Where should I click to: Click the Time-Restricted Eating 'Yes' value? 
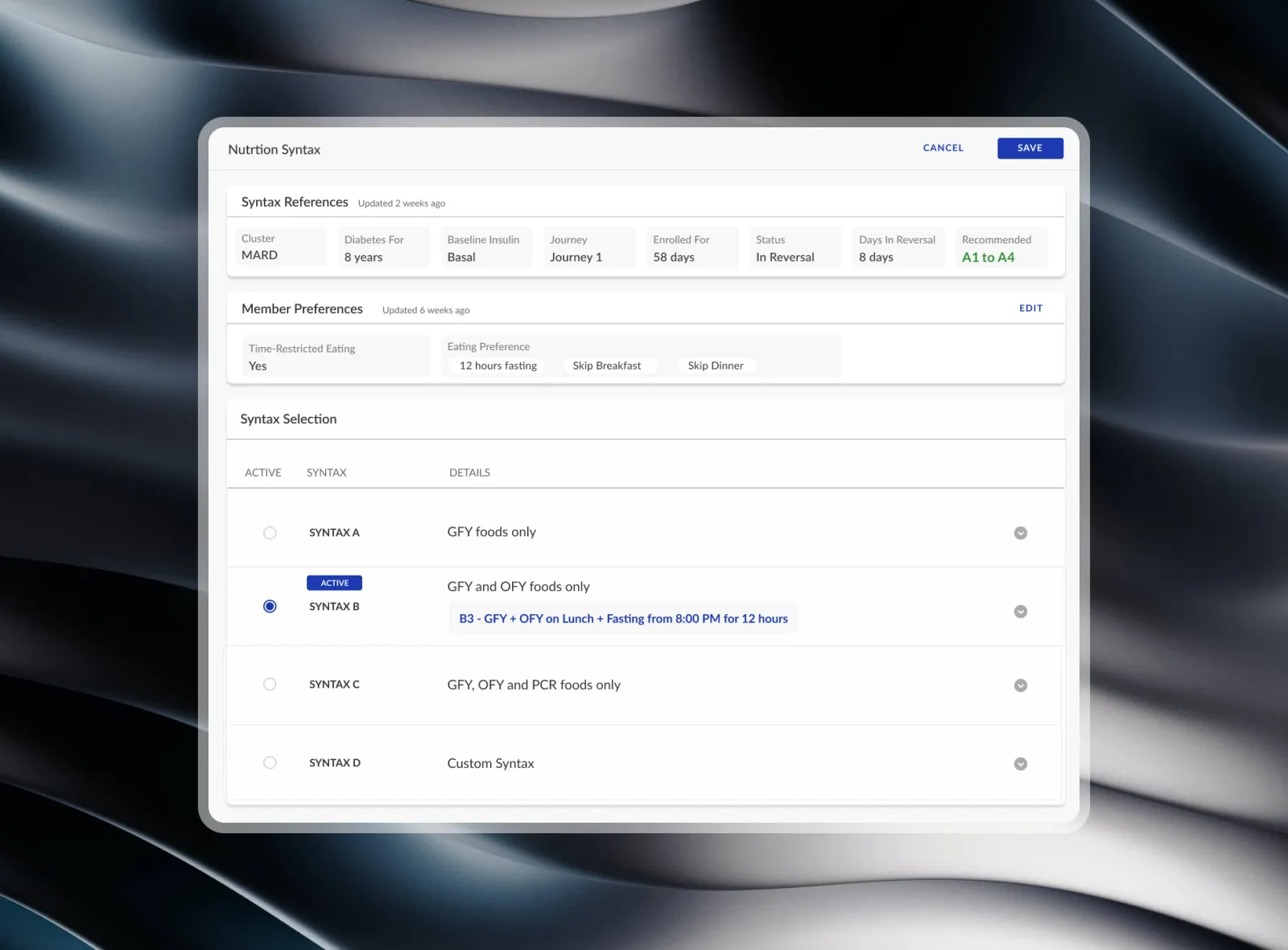[258, 366]
